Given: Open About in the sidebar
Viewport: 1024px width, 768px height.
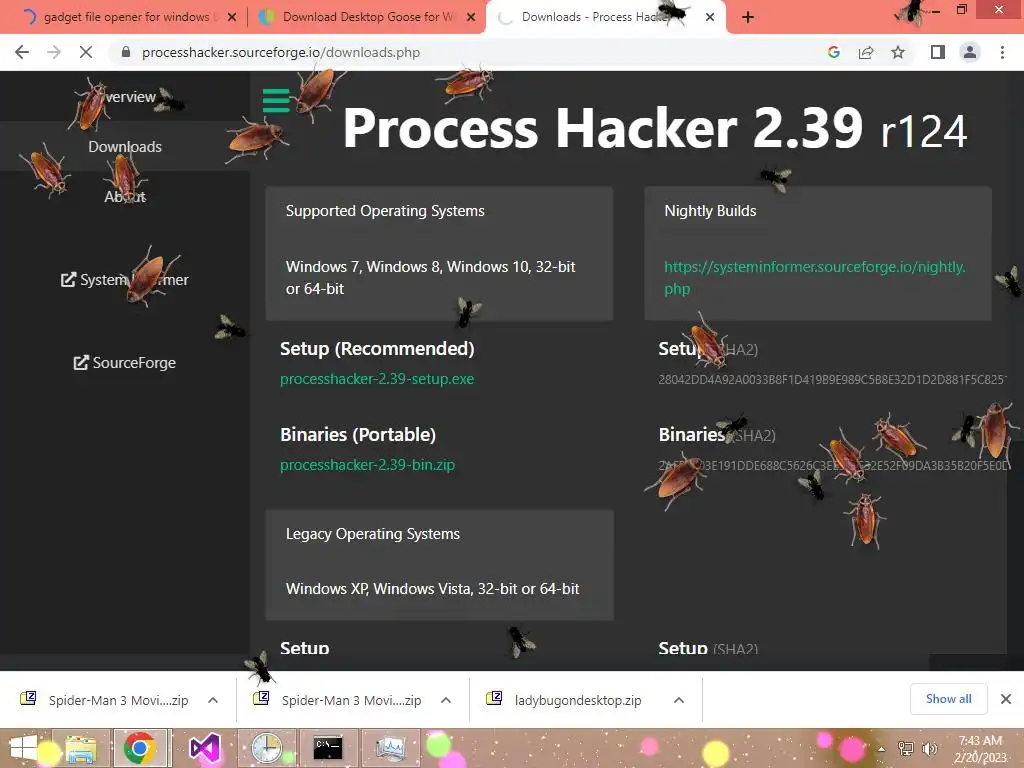Looking at the screenshot, I should 125,197.
